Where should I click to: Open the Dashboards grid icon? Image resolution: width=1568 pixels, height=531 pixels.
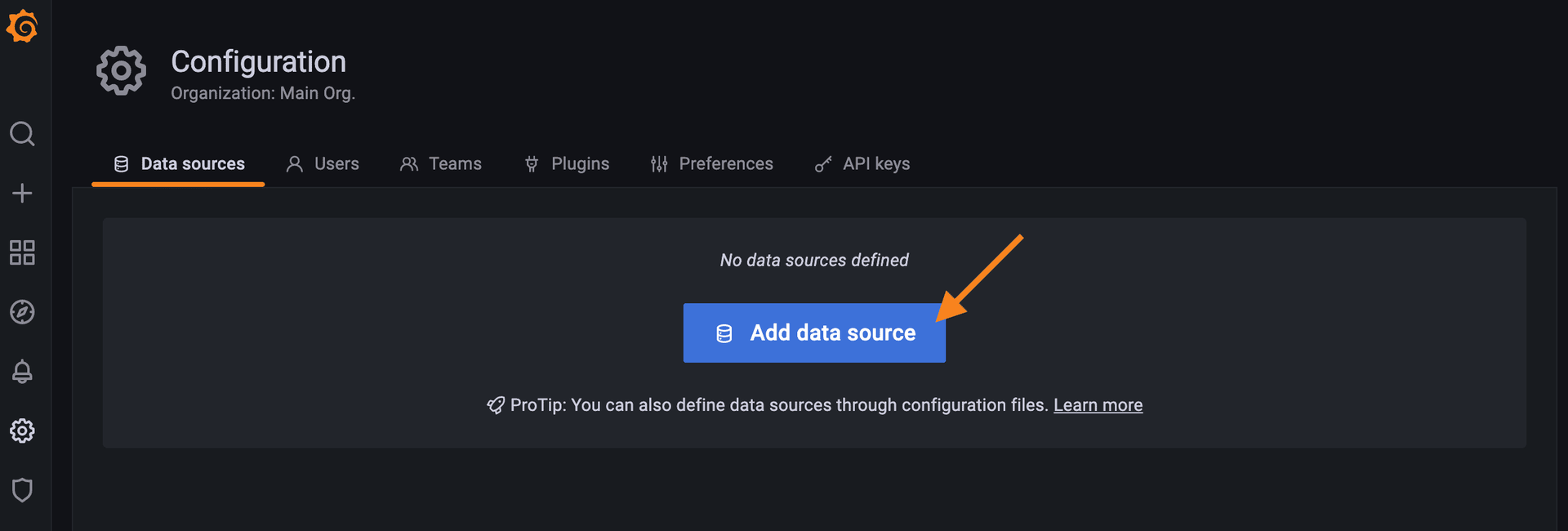(22, 252)
